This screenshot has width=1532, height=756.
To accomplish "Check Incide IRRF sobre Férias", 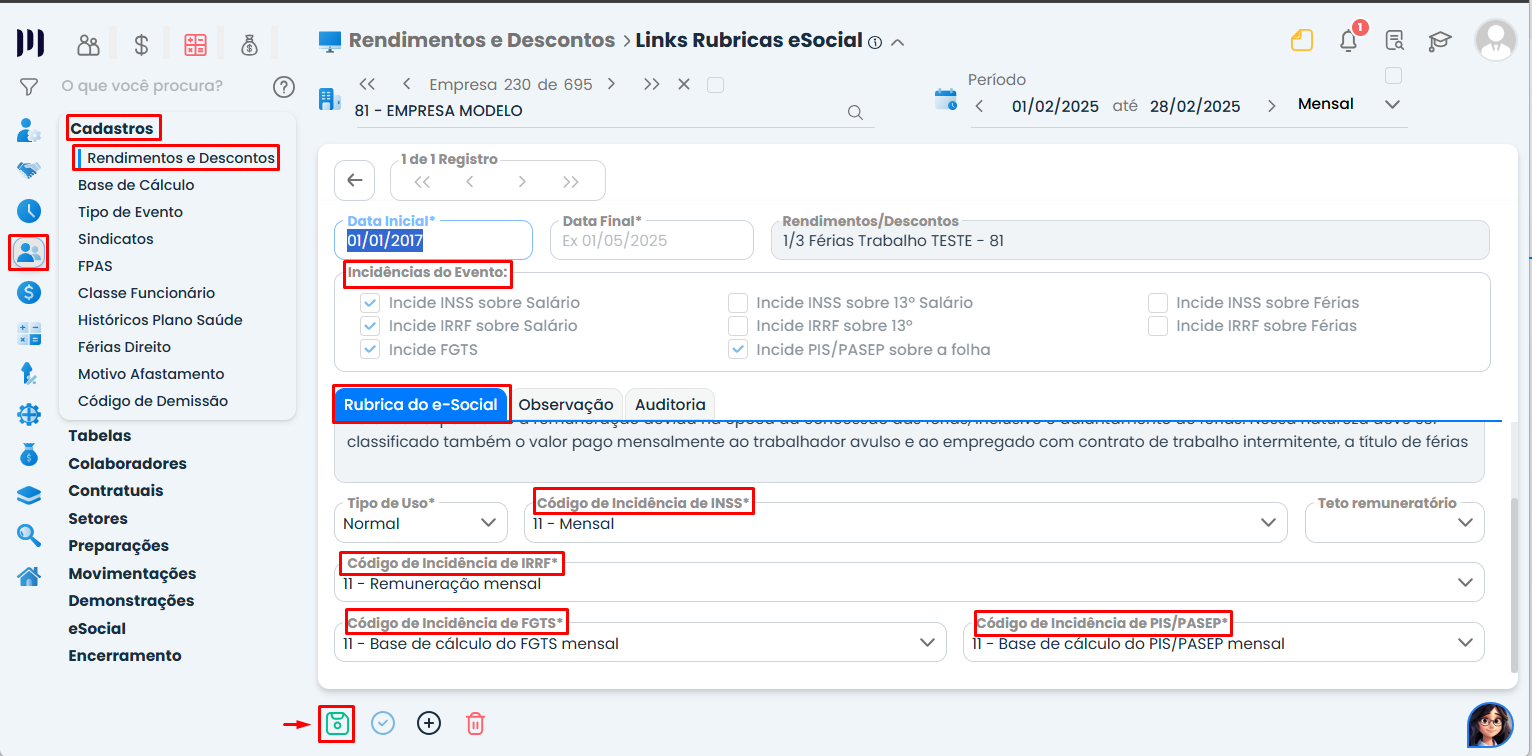I will [x=1158, y=325].
